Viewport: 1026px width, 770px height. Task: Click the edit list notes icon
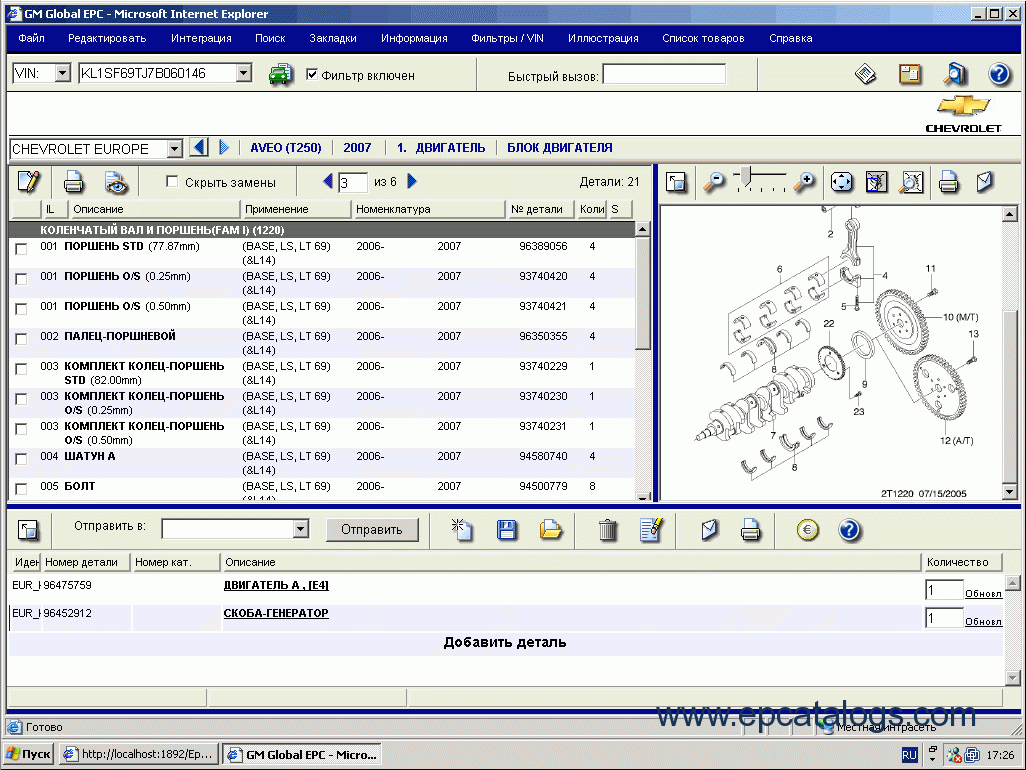click(x=651, y=529)
